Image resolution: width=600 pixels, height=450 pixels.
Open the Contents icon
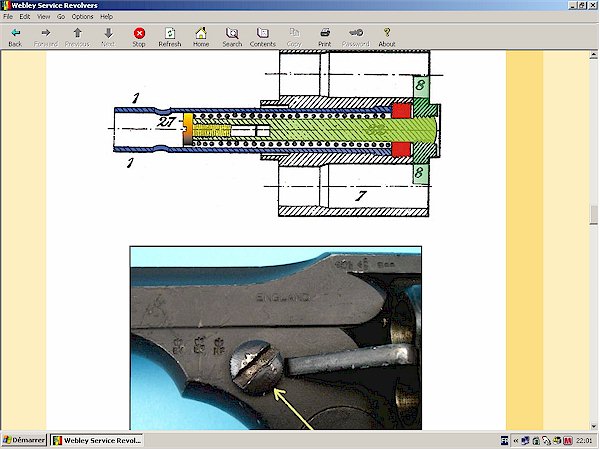click(x=262, y=33)
